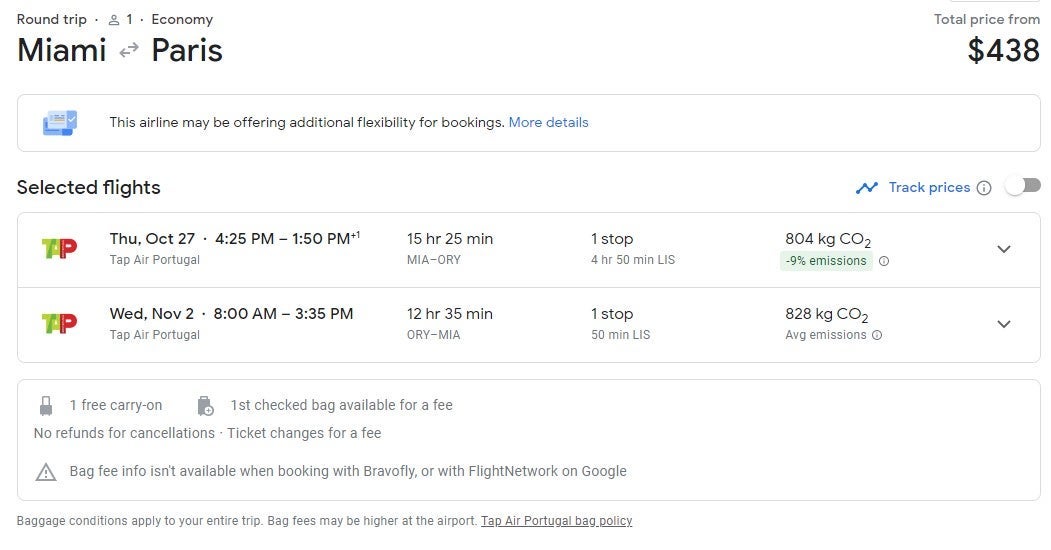Expand the Thu, Oct 27 flight details
Viewport: 1051px width, 550px height.
(1004, 249)
